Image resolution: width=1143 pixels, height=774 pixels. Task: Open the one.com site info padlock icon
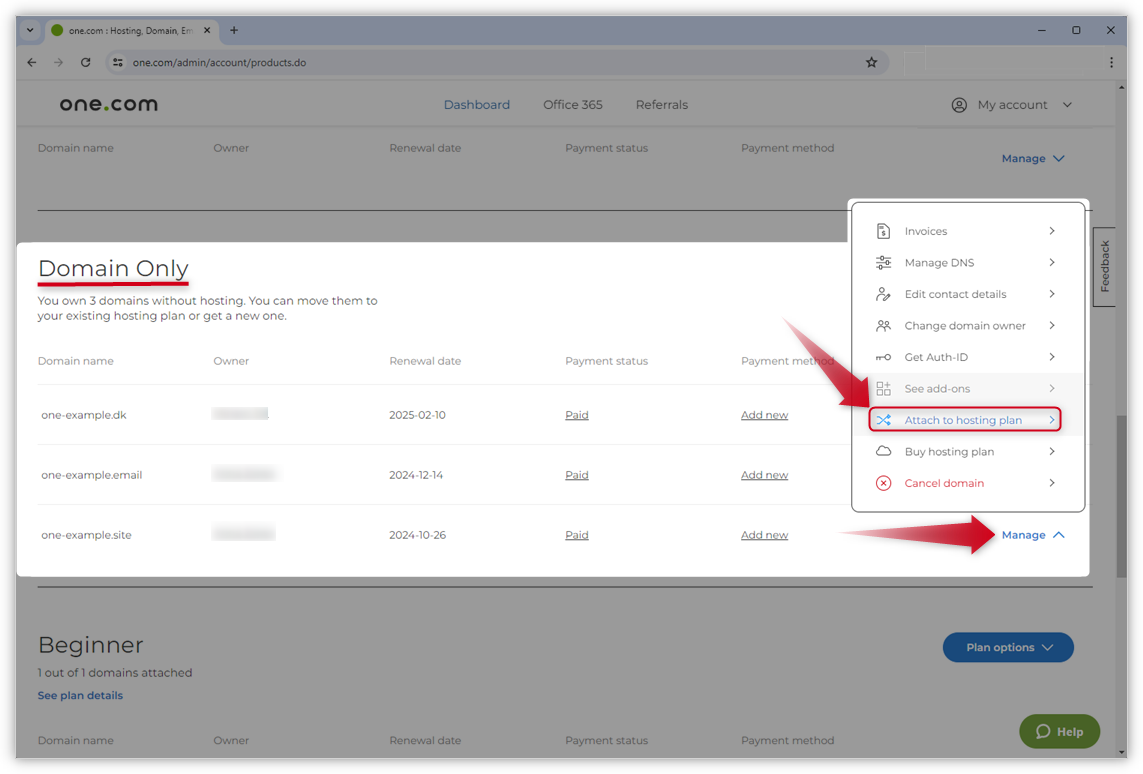click(x=117, y=62)
